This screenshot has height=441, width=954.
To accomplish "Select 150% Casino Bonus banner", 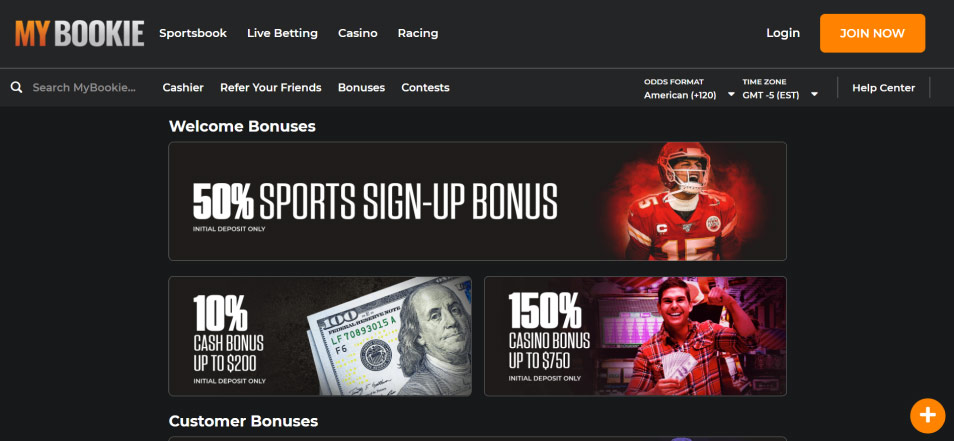I will (x=635, y=336).
